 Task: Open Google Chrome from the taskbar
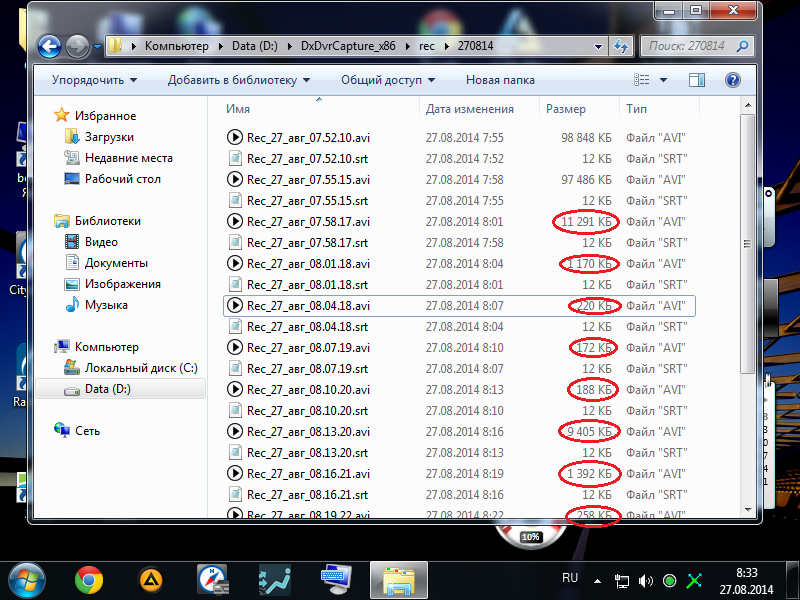point(89,579)
